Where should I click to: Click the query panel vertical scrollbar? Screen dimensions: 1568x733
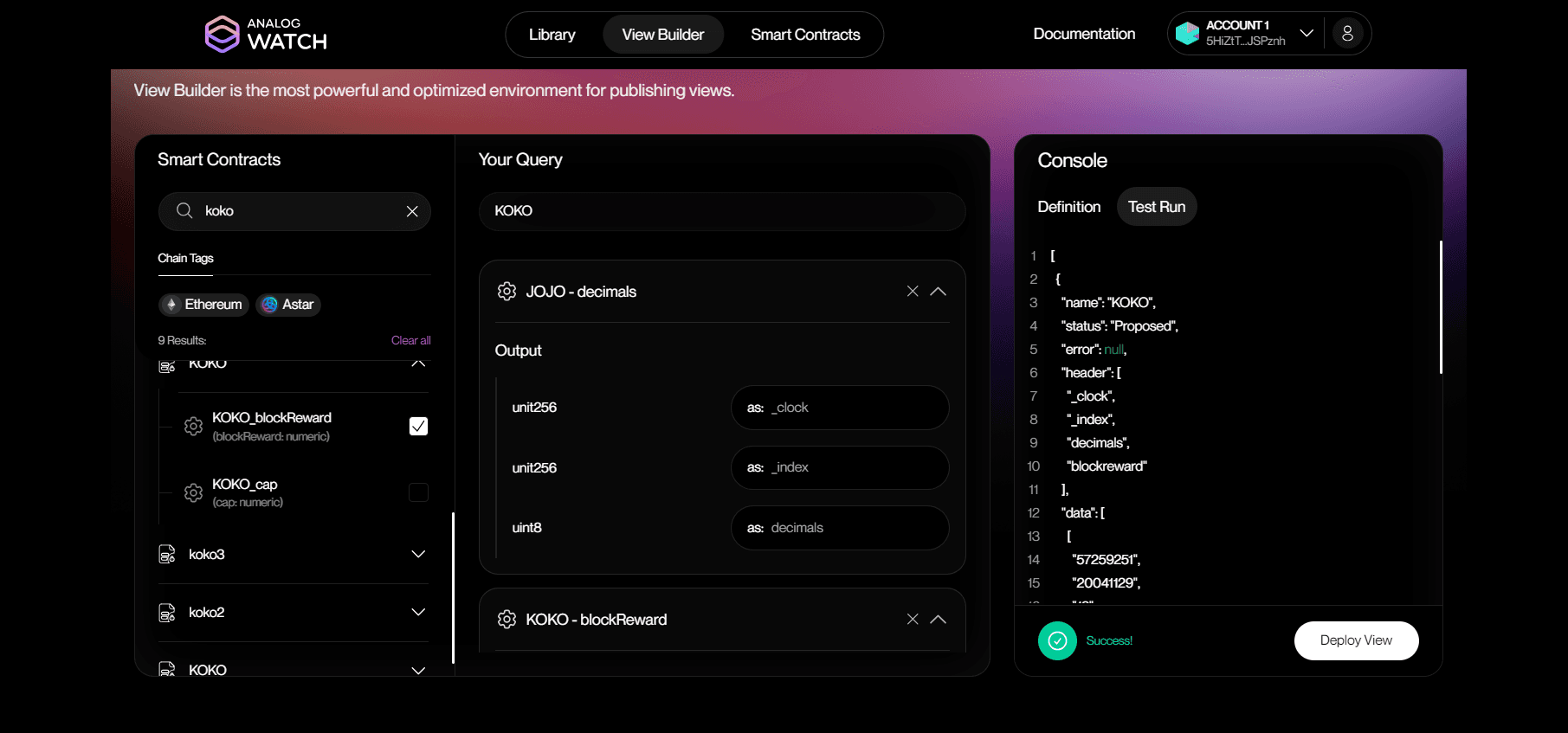pos(453,588)
